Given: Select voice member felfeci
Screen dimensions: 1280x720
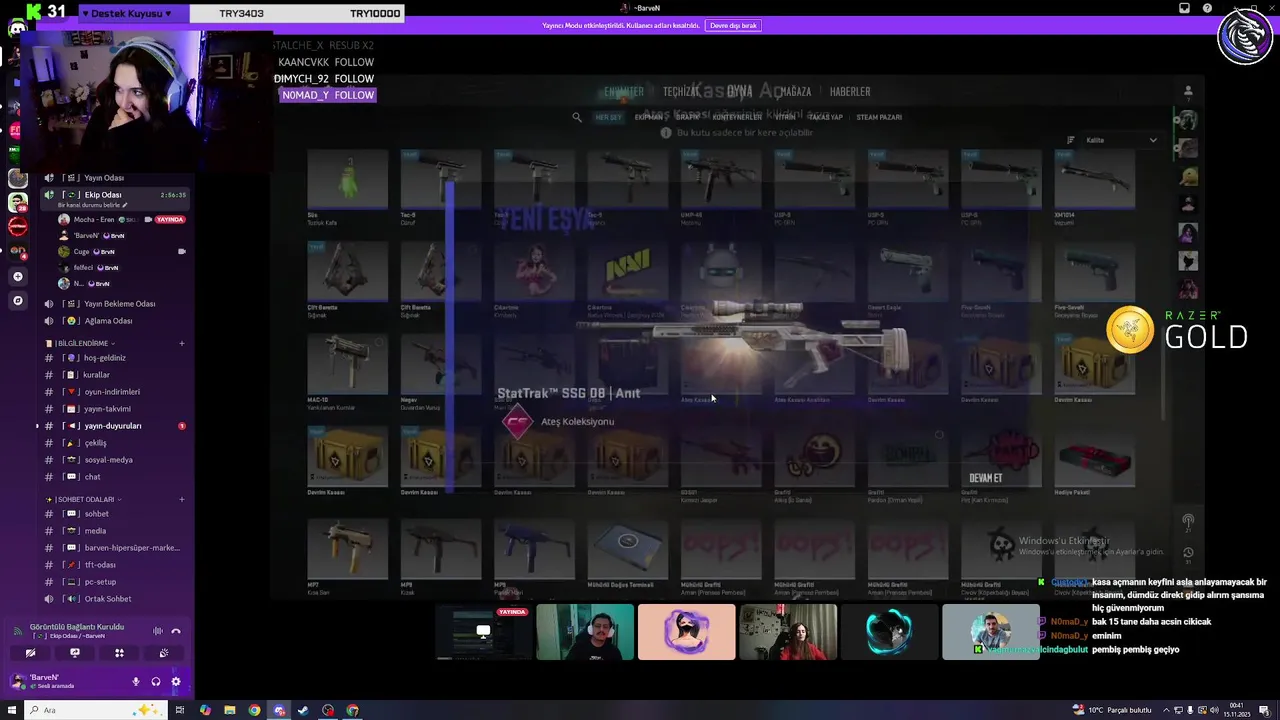Looking at the screenshot, I should (x=123, y=267).
